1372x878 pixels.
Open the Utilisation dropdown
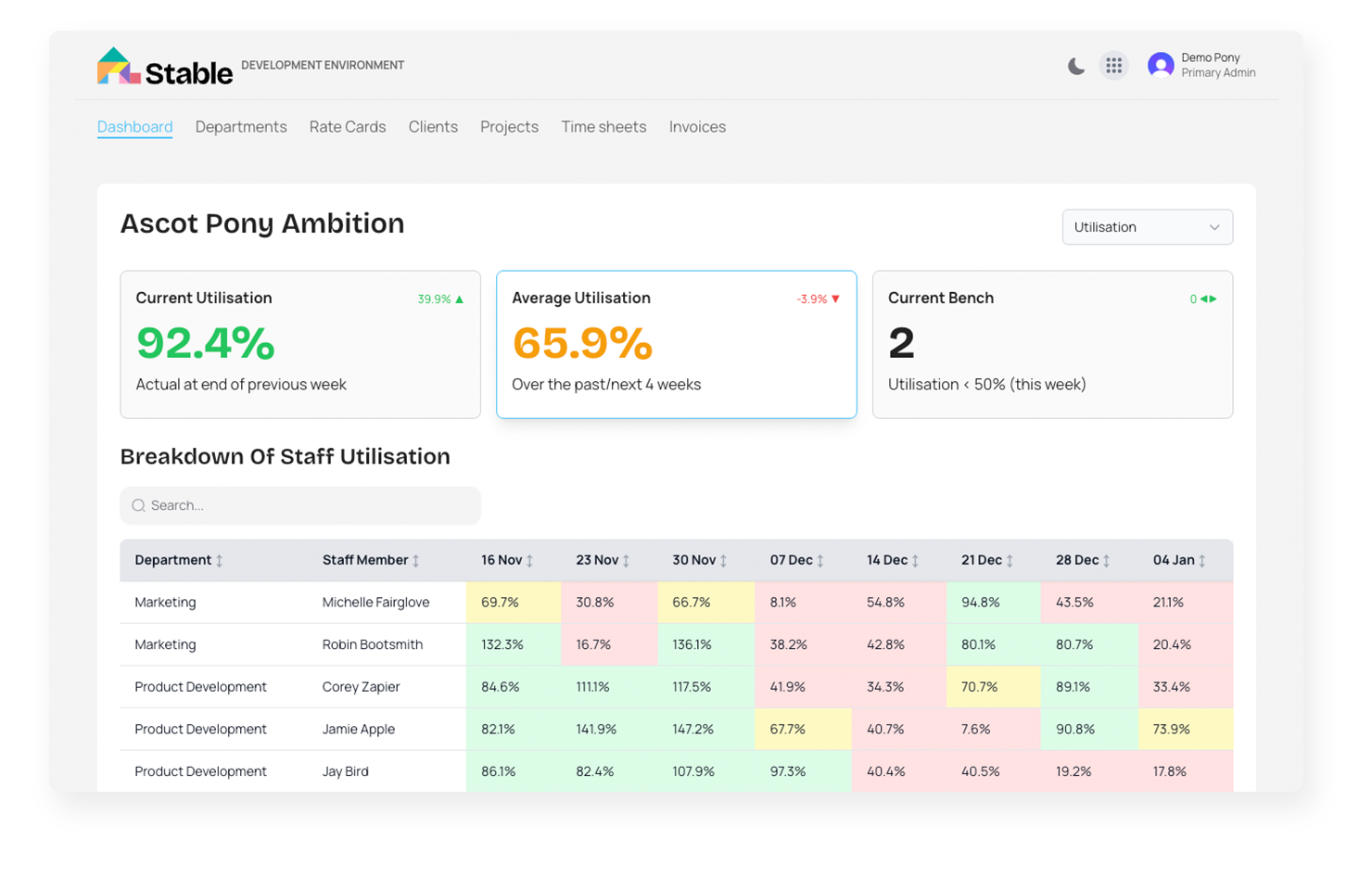(1147, 227)
